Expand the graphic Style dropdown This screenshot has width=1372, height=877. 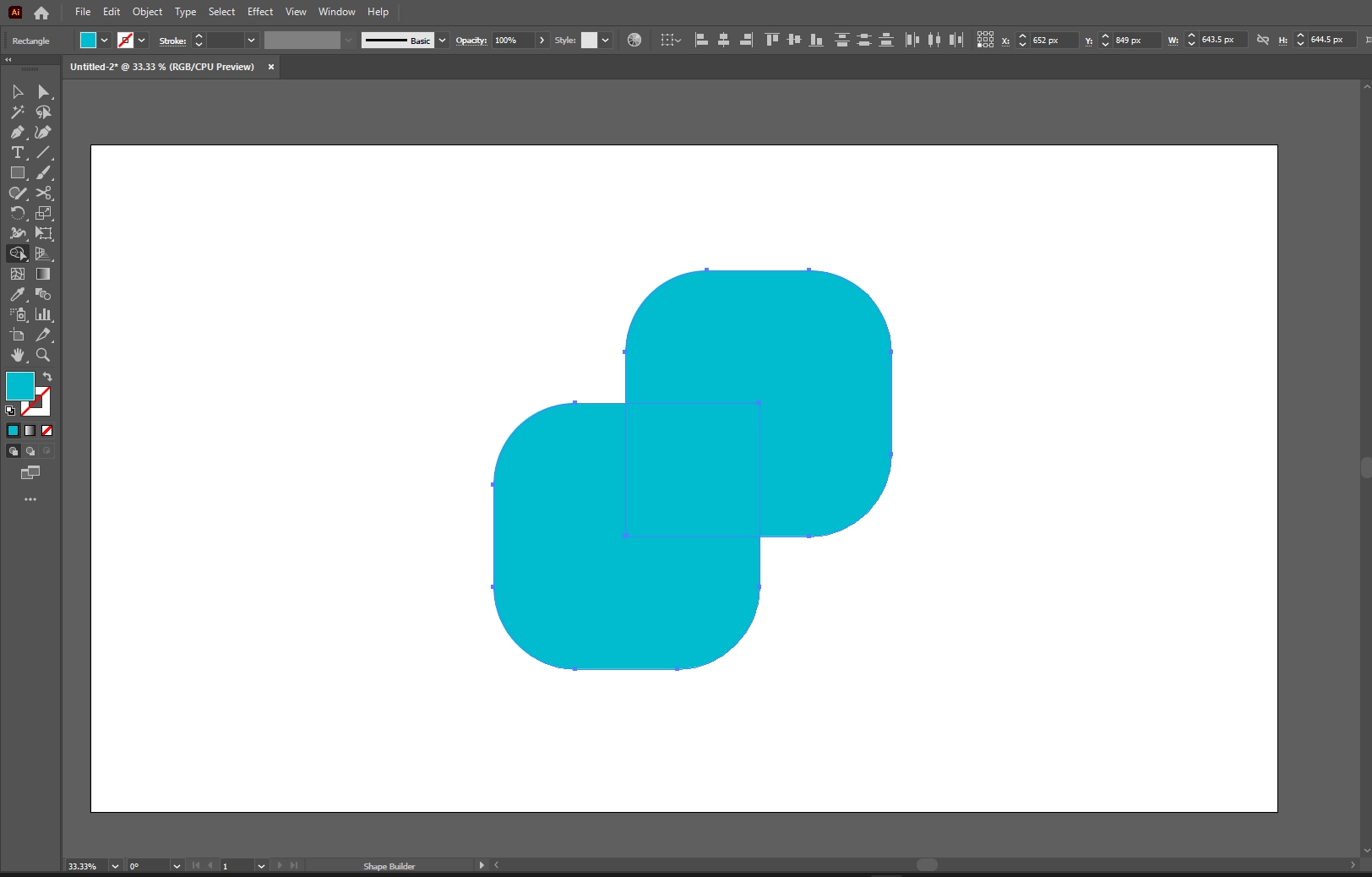point(605,40)
